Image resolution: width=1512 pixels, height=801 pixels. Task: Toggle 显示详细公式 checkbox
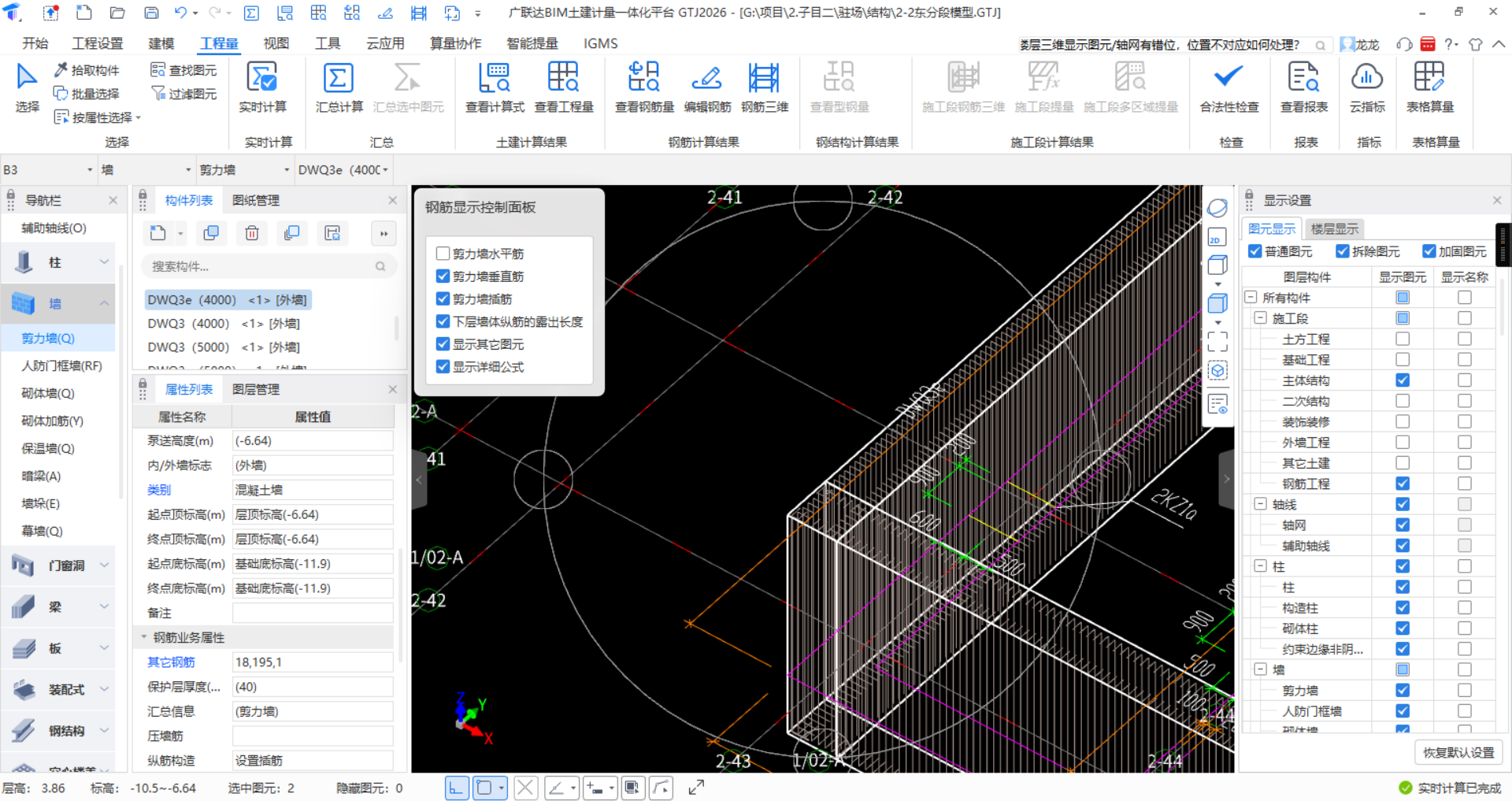[443, 367]
